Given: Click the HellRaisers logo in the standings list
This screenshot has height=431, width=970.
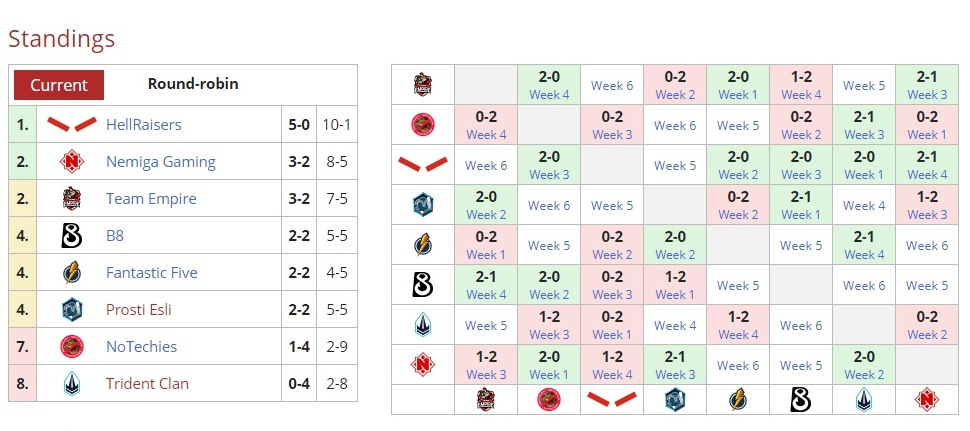Looking at the screenshot, I should (x=71, y=125).
